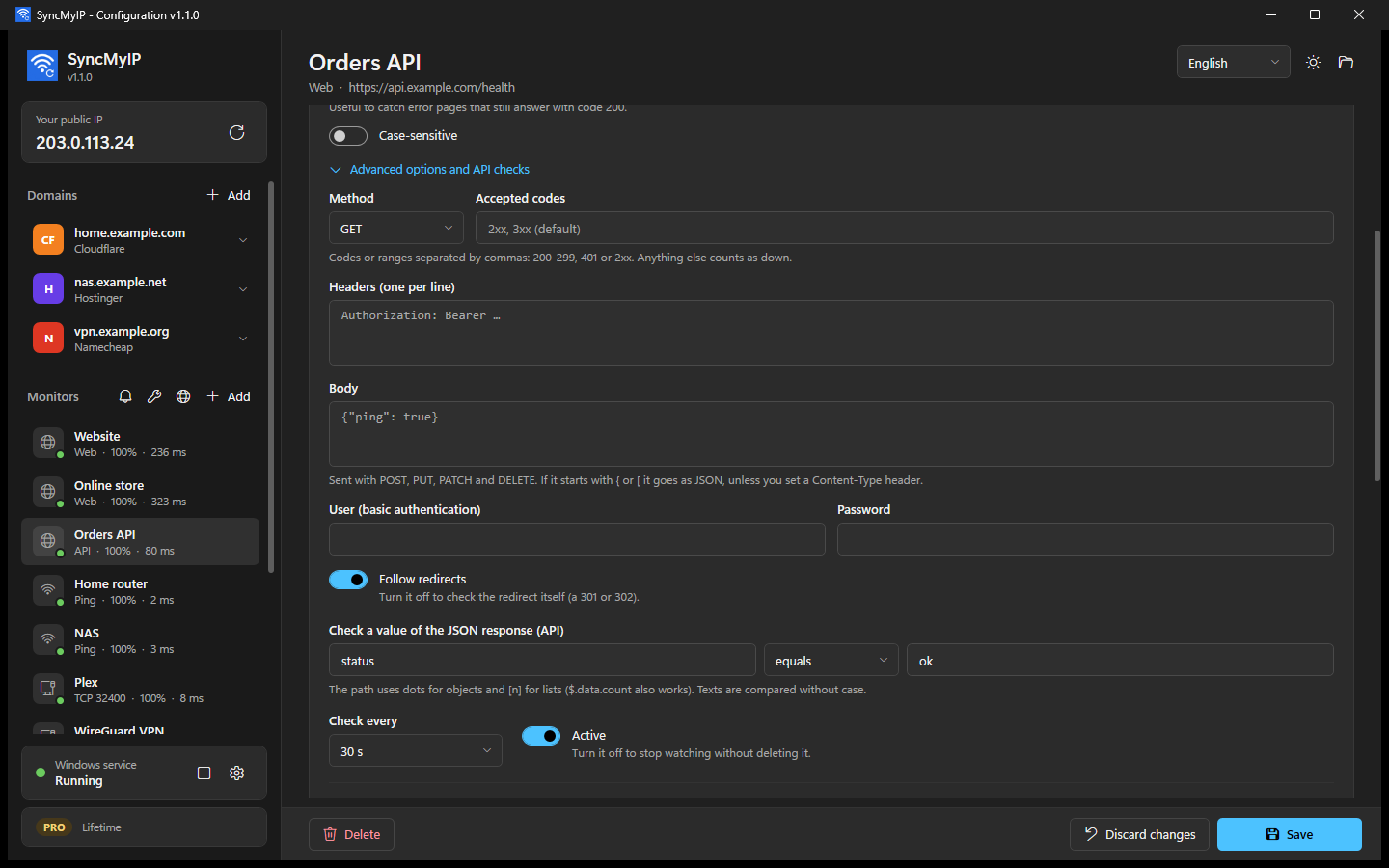The width and height of the screenshot is (1389, 868).
Task: Collapse Advanced options and API checks
Action: pos(430,170)
